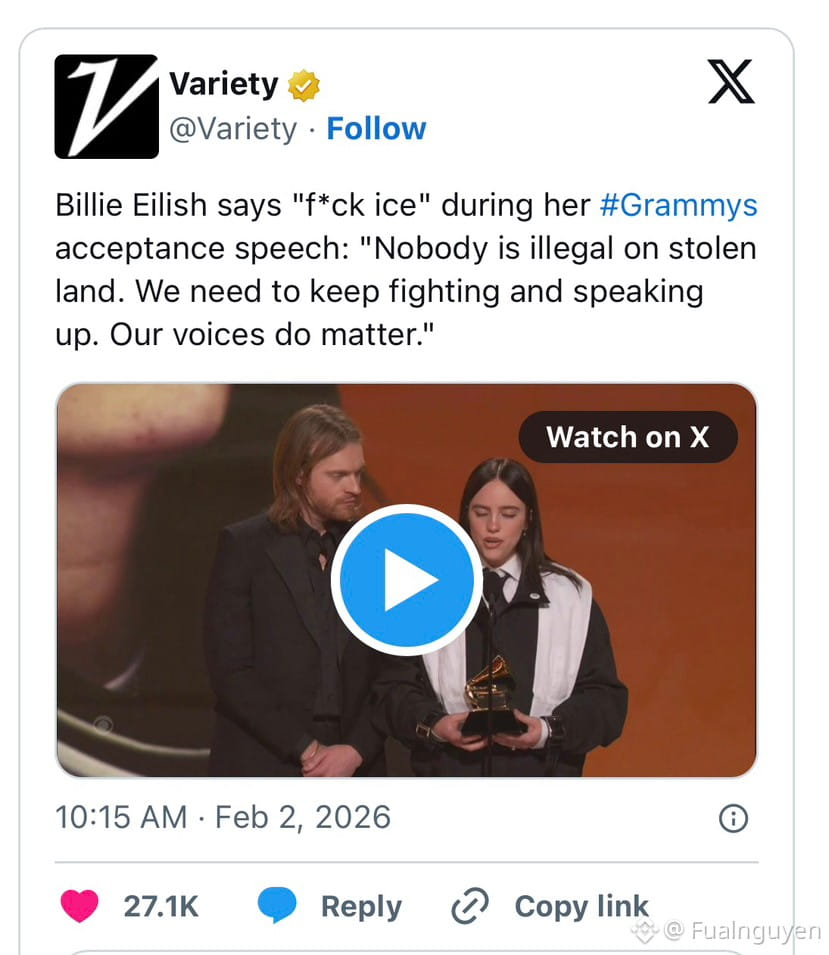Screen dimensions: 829x955
Task: Click the Variety profile avatar logo
Action: (x=106, y=106)
